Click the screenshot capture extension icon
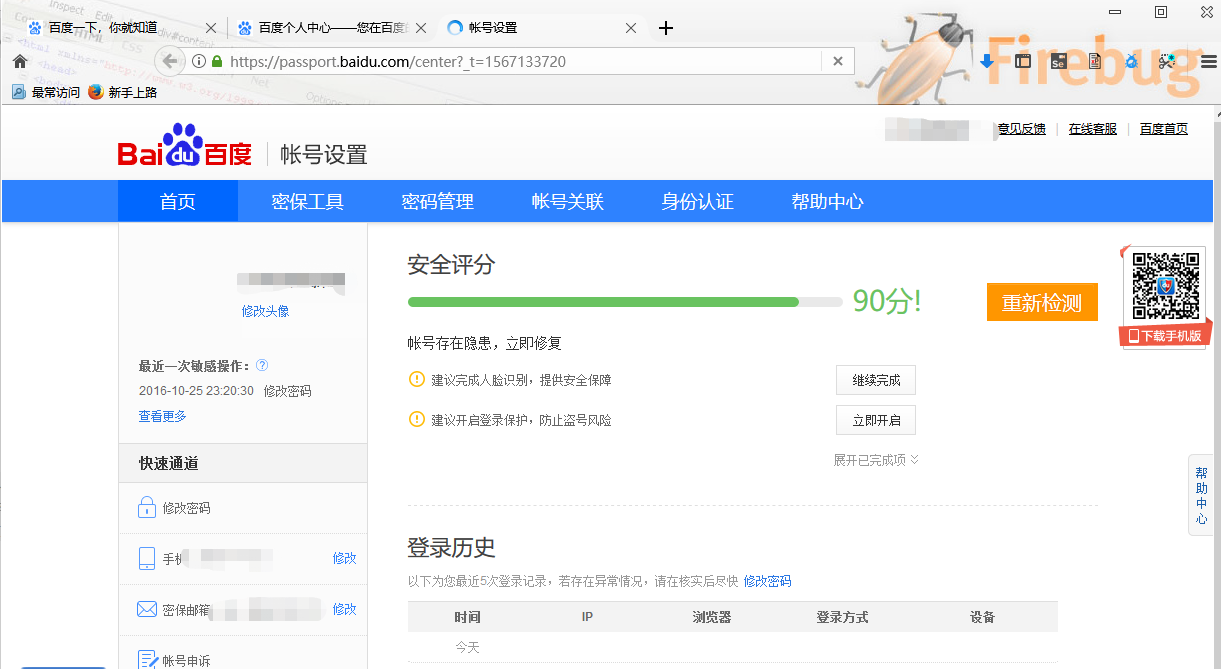Screen dimensions: 1221x669 coord(1166,62)
